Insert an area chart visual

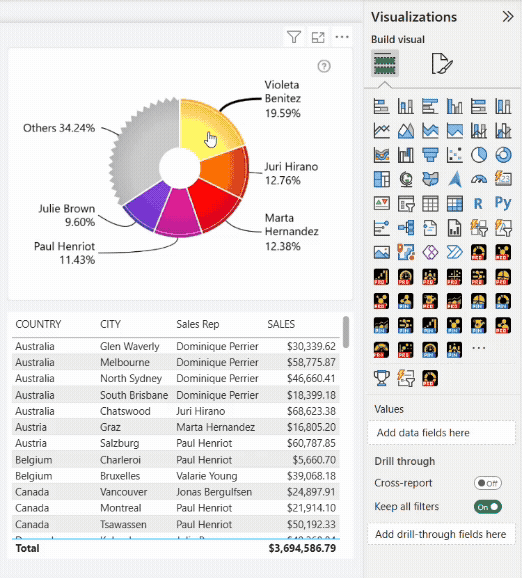coord(406,131)
